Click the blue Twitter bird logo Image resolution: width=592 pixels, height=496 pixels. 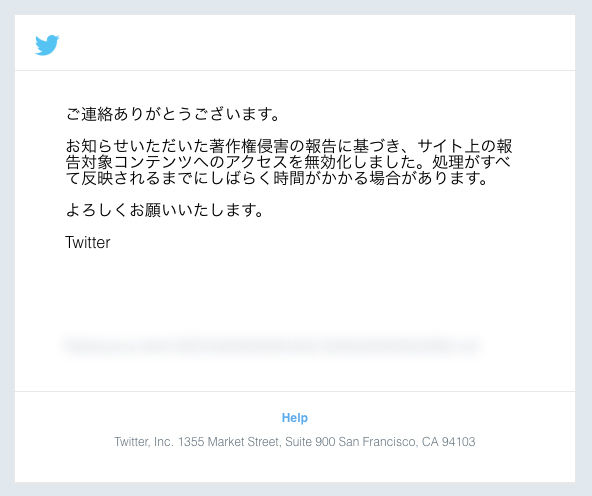coord(47,45)
